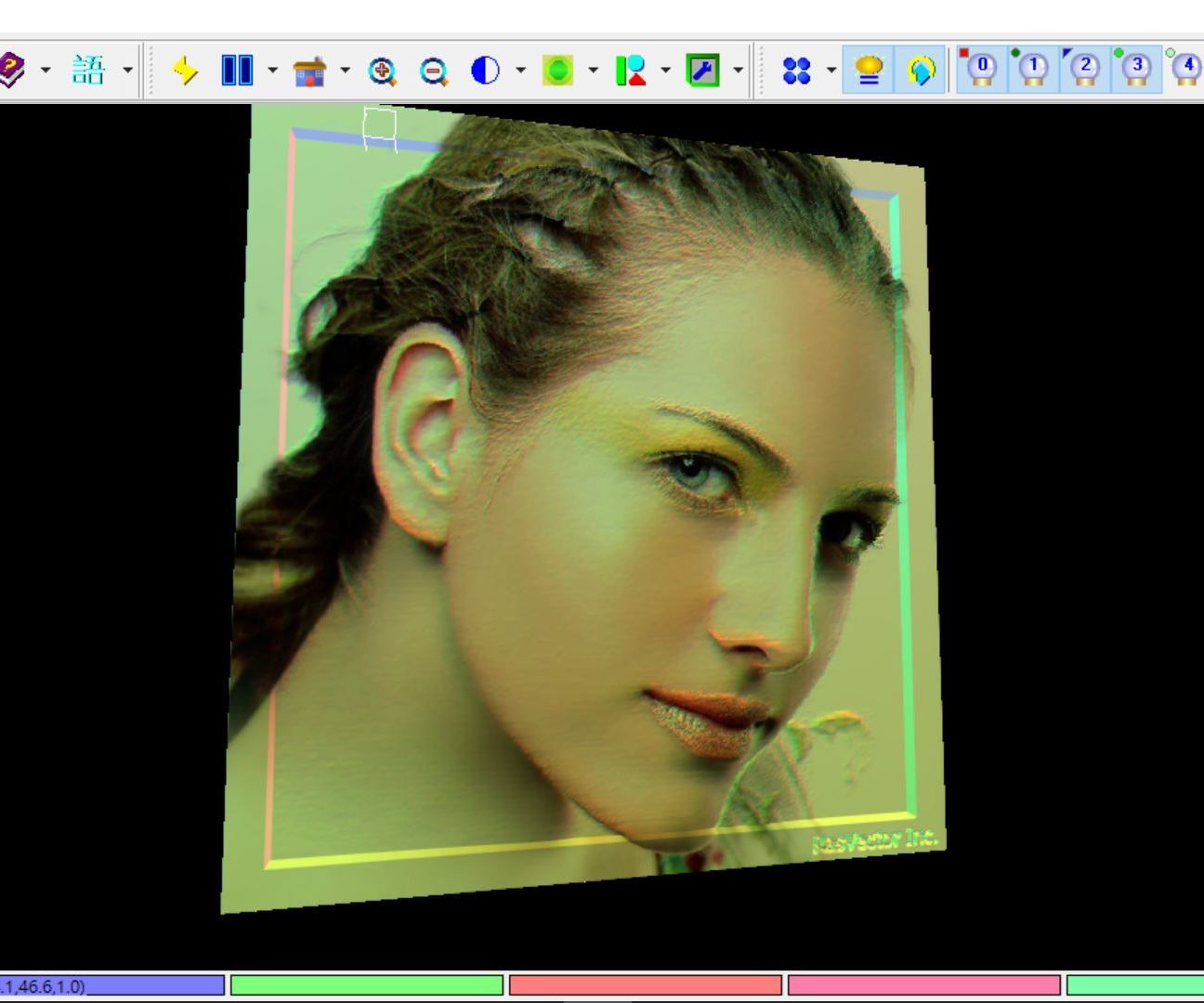The width and height of the screenshot is (1204, 1003).
Task: Click the purple help book icon
Action: pyautogui.click(x=13, y=70)
